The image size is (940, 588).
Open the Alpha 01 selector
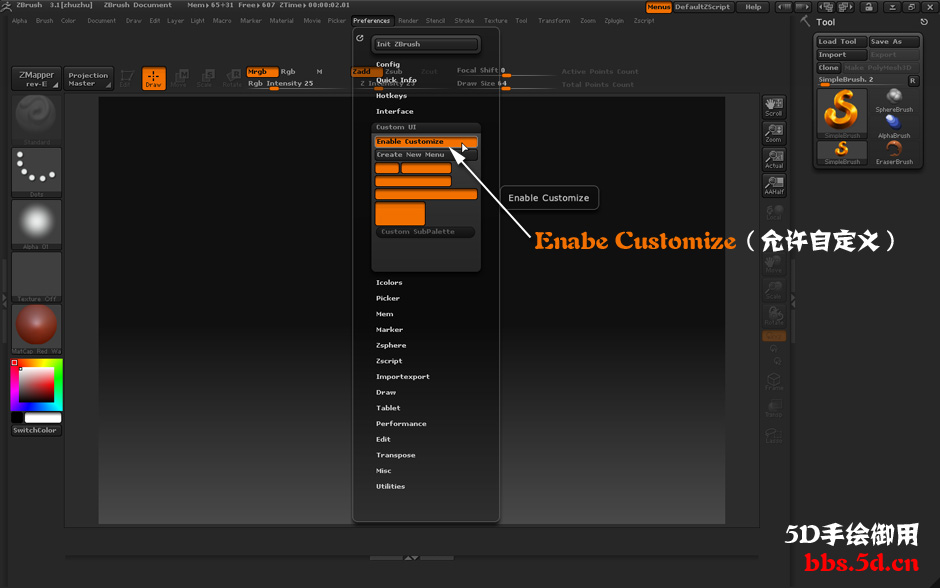point(36,225)
